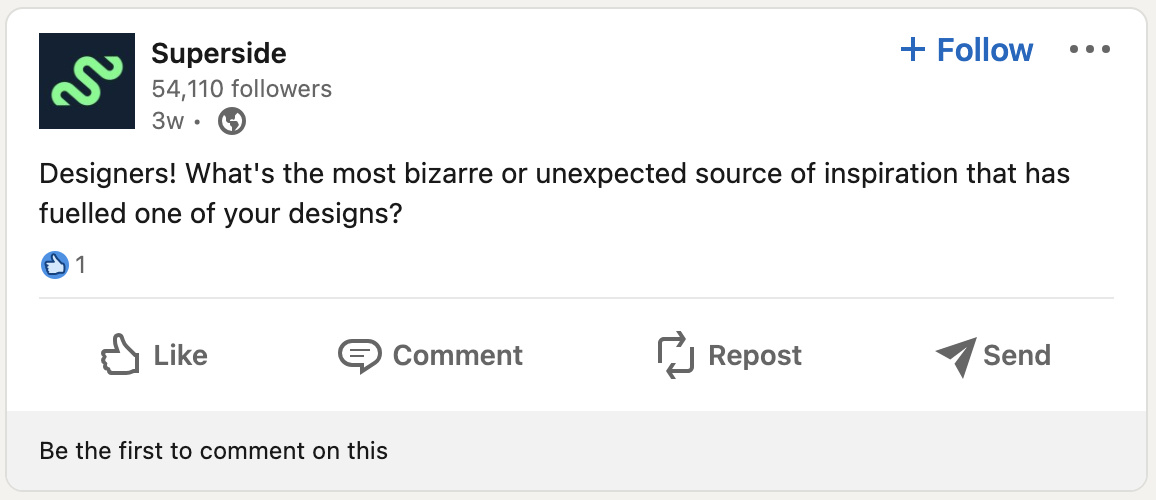Click the blue thumbs-up reaction icon
Image resolution: width=1156 pixels, height=500 pixels.
coord(55,265)
